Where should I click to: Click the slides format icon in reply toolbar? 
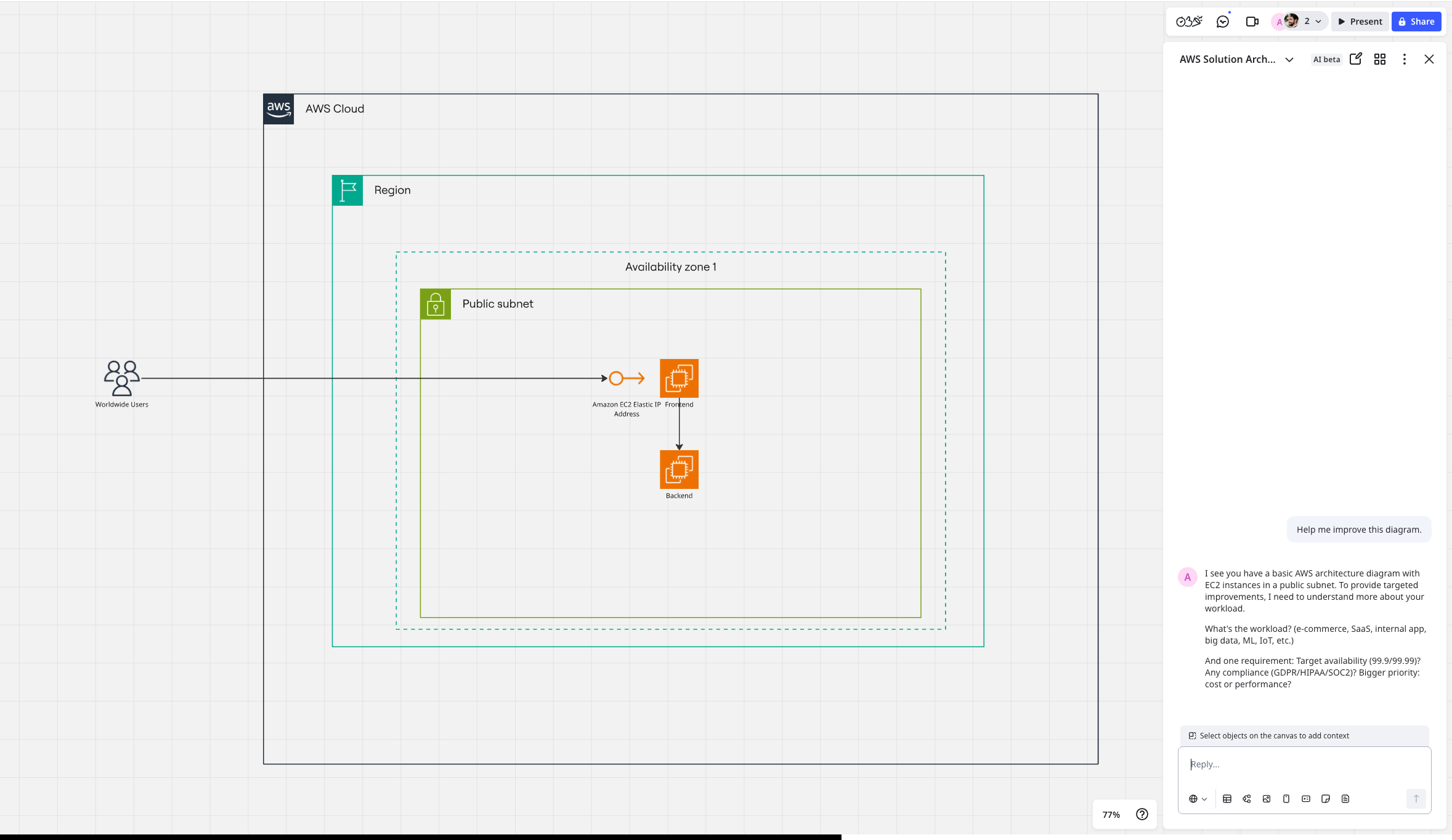click(x=1306, y=799)
